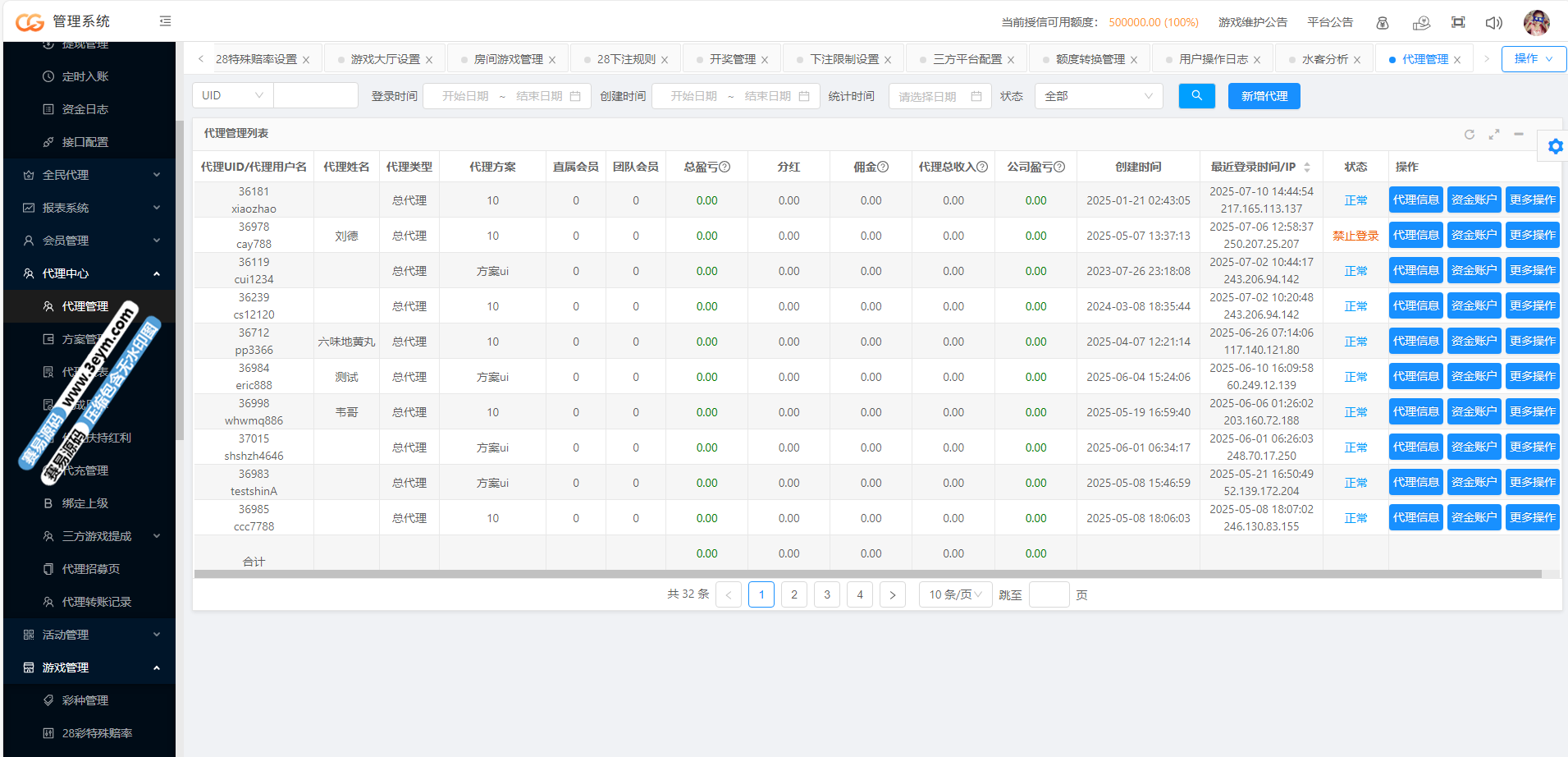Refresh the agent management list
The height and width of the screenshot is (757, 1568).
coord(1470,134)
